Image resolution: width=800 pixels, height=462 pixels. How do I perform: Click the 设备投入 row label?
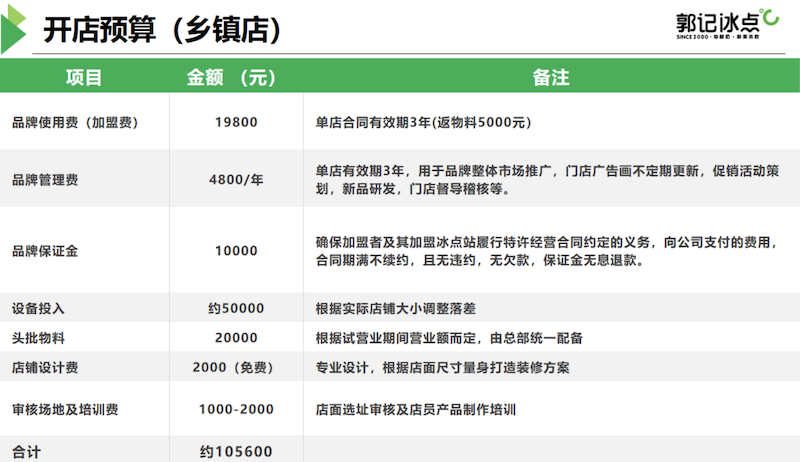point(38,309)
